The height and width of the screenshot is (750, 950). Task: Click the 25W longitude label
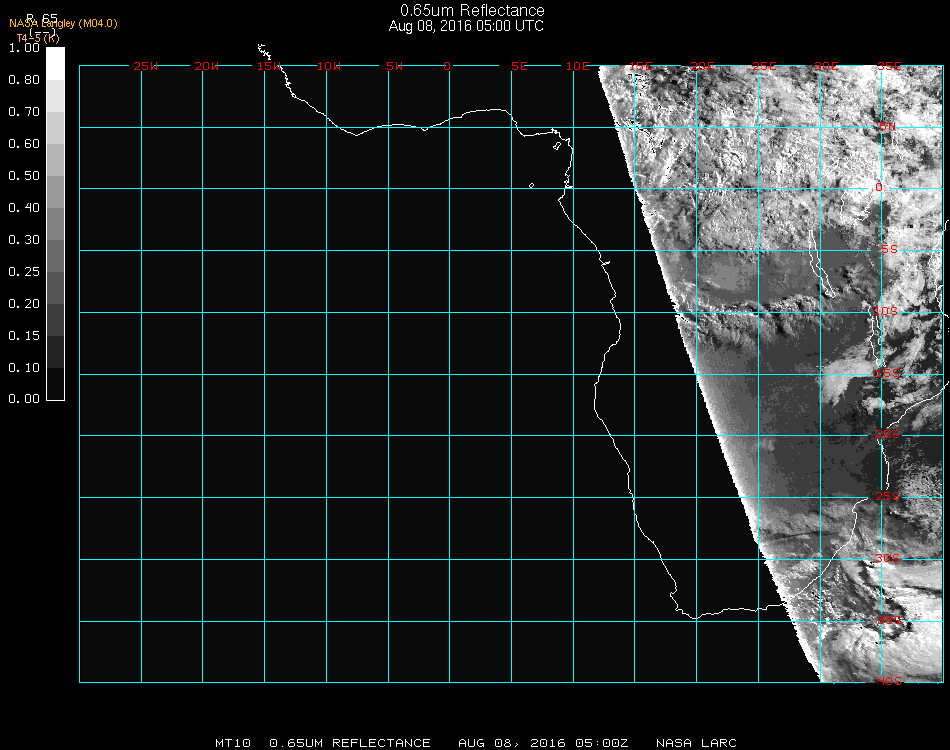tap(145, 67)
